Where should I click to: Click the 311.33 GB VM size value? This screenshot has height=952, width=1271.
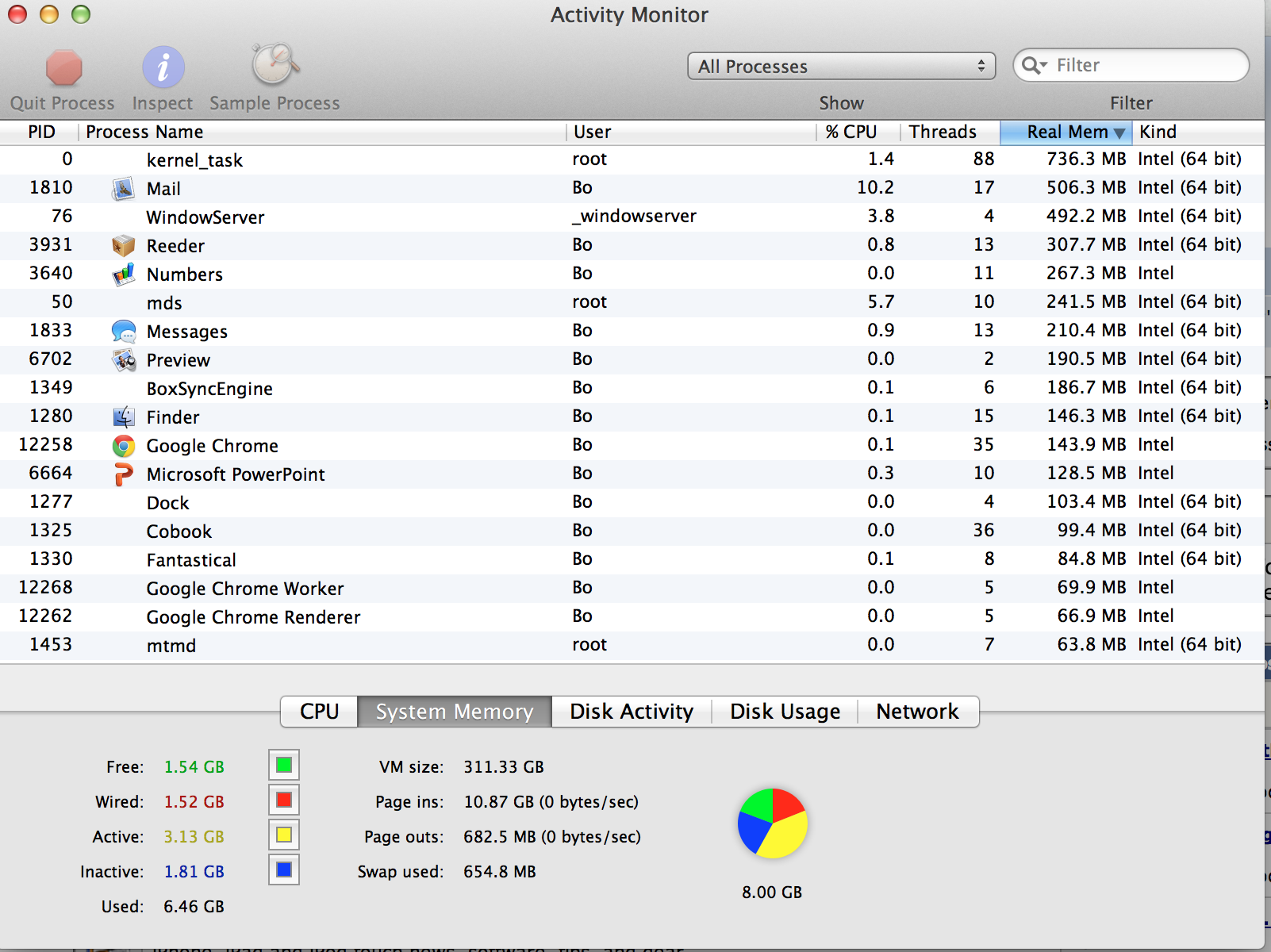click(x=504, y=767)
